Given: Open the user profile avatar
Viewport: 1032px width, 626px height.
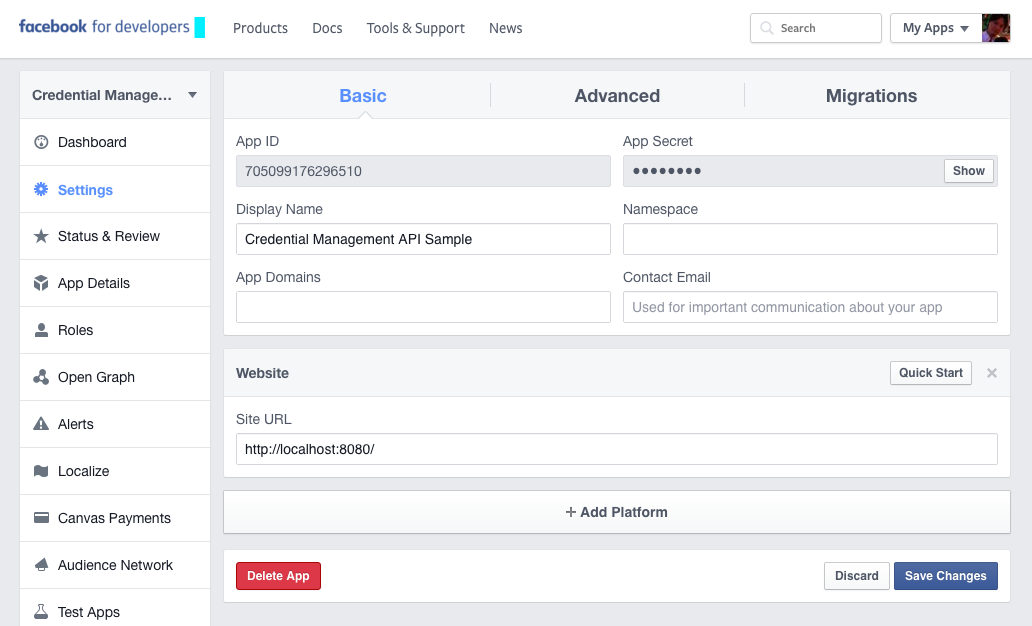Looking at the screenshot, I should pyautogui.click(x=996, y=28).
